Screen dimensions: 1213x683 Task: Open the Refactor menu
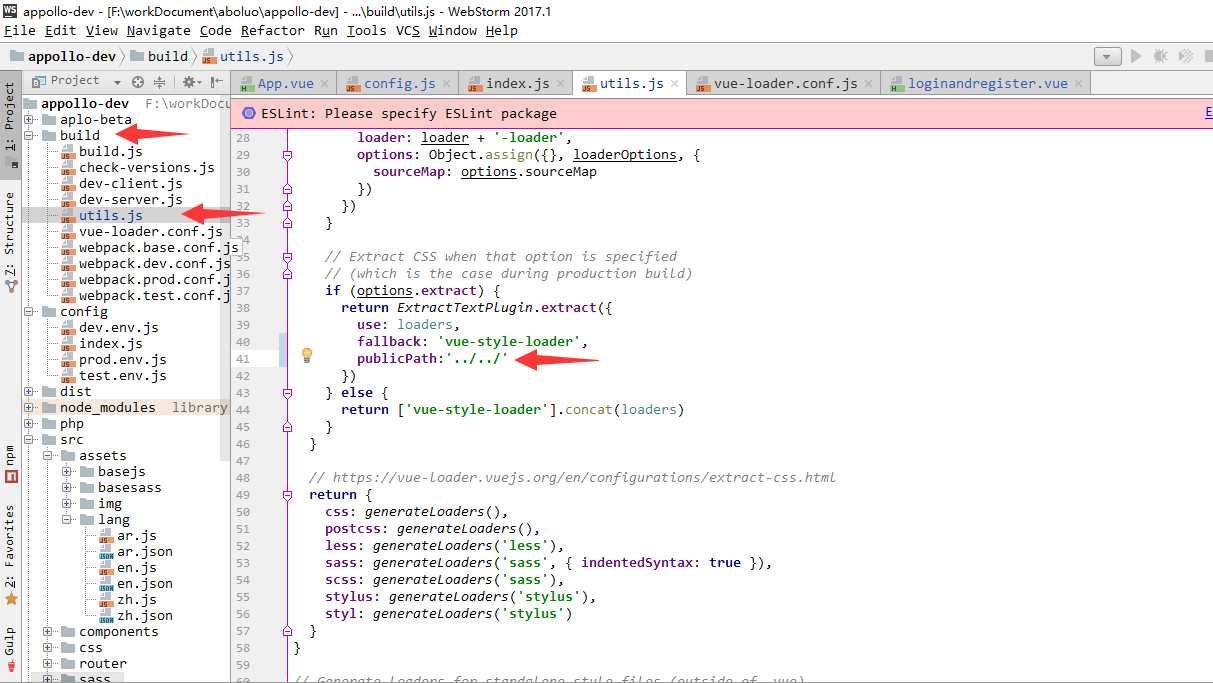(272, 31)
